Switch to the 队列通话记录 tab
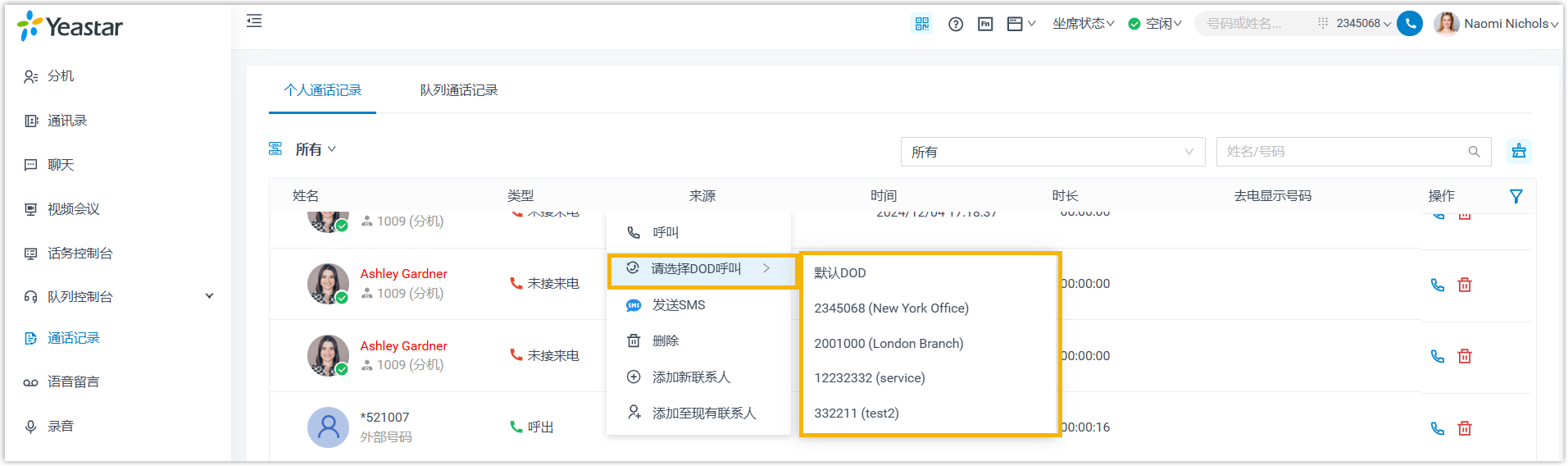1568x466 pixels. (459, 90)
